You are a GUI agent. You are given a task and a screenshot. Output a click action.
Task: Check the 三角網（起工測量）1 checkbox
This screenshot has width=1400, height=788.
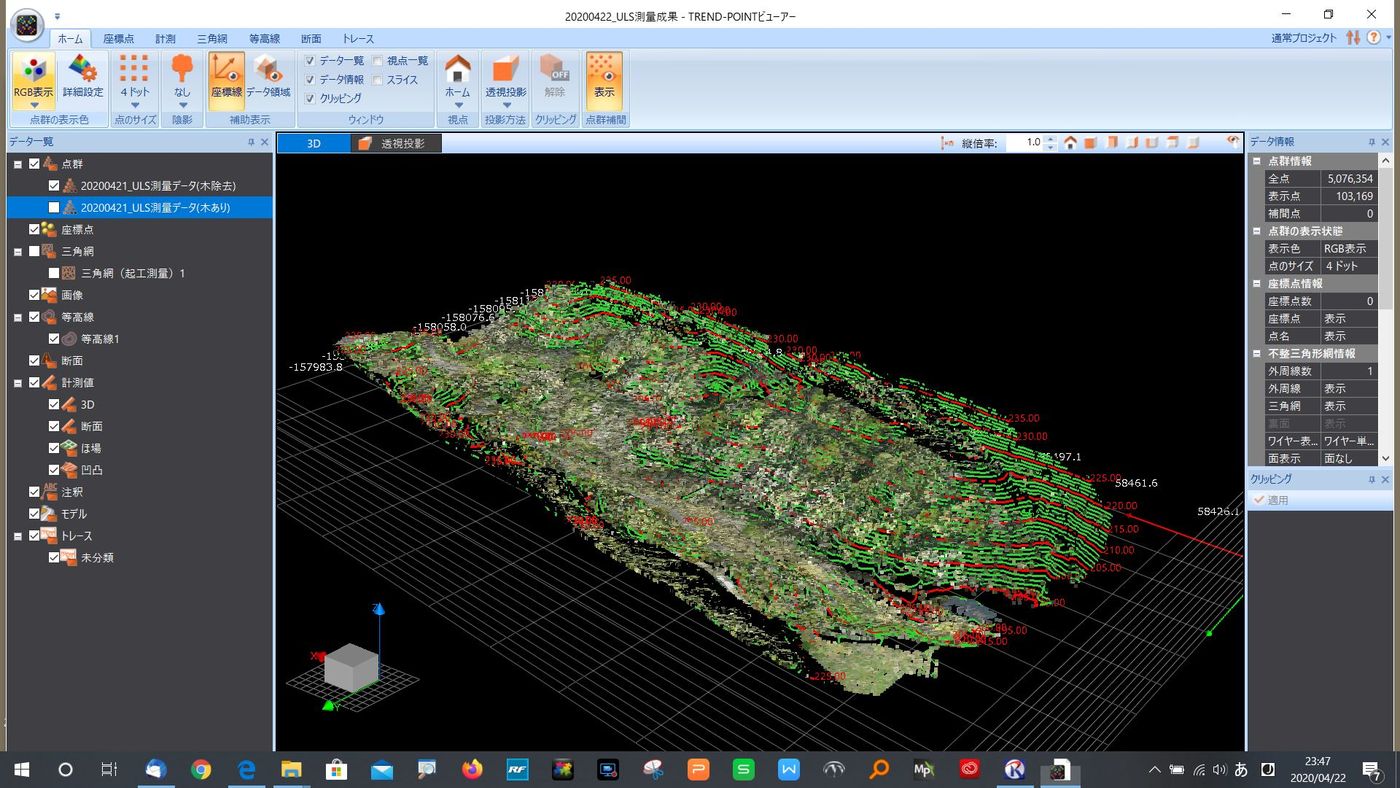point(54,273)
